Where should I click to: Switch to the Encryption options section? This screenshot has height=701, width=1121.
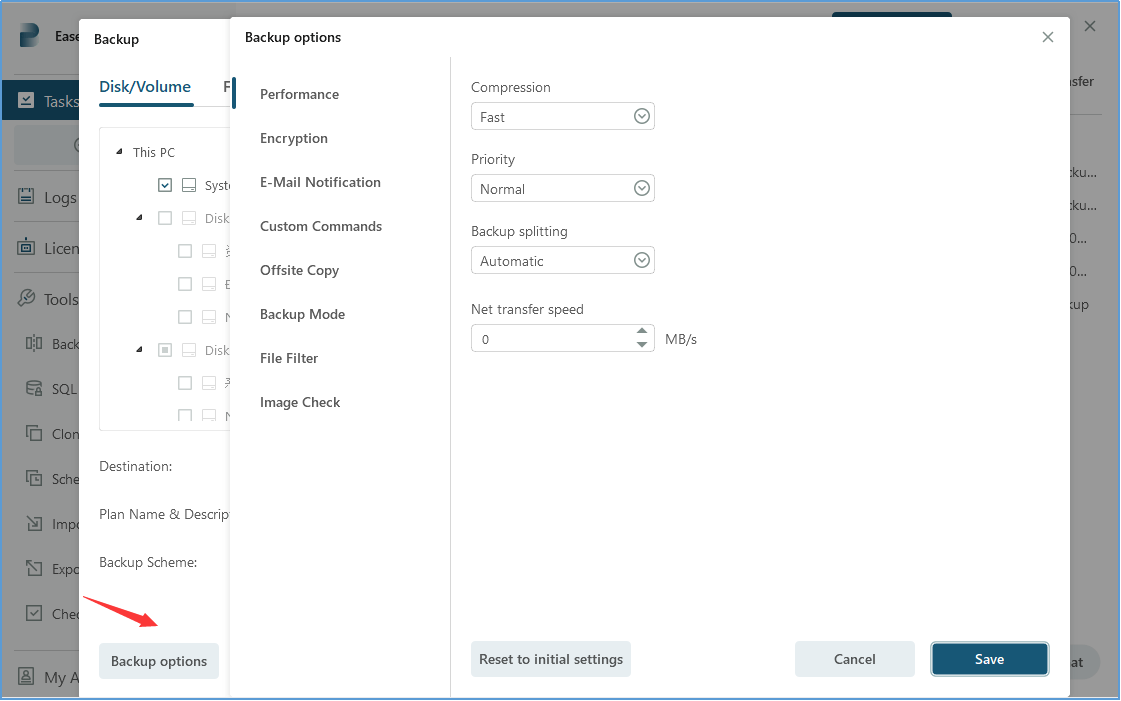coord(294,138)
